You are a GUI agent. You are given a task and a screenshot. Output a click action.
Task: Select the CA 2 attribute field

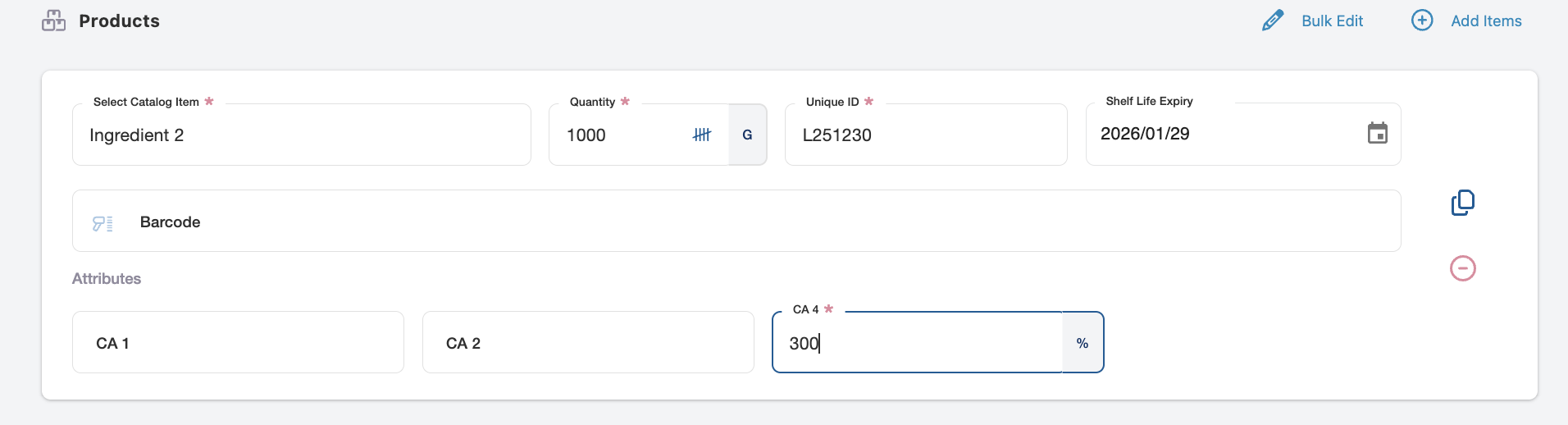587,343
